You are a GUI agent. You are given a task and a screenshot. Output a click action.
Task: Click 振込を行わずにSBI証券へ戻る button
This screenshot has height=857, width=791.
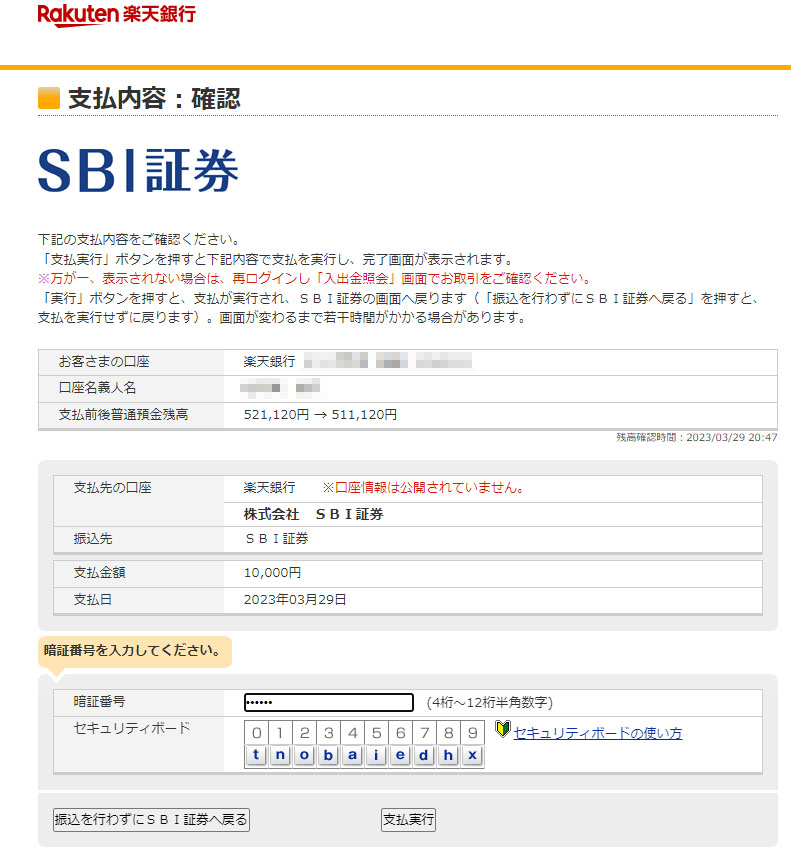pos(151,820)
